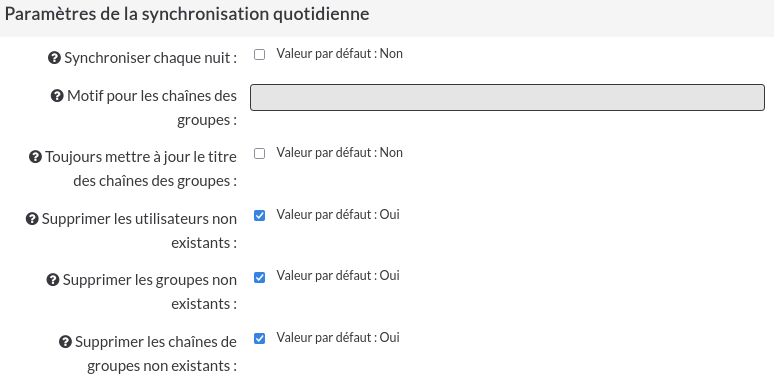Click help icon beside Synchroniser chaque nuit

(54, 58)
